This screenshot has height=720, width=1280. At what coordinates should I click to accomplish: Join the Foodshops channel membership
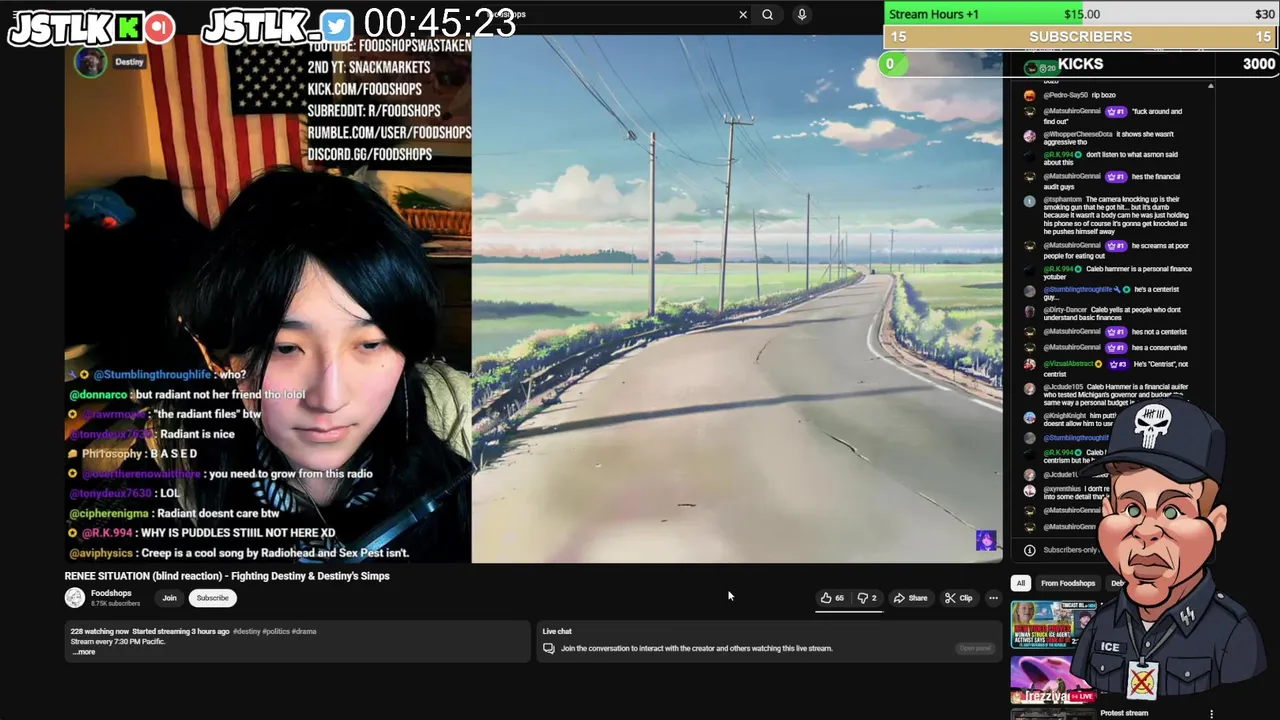[x=169, y=598]
